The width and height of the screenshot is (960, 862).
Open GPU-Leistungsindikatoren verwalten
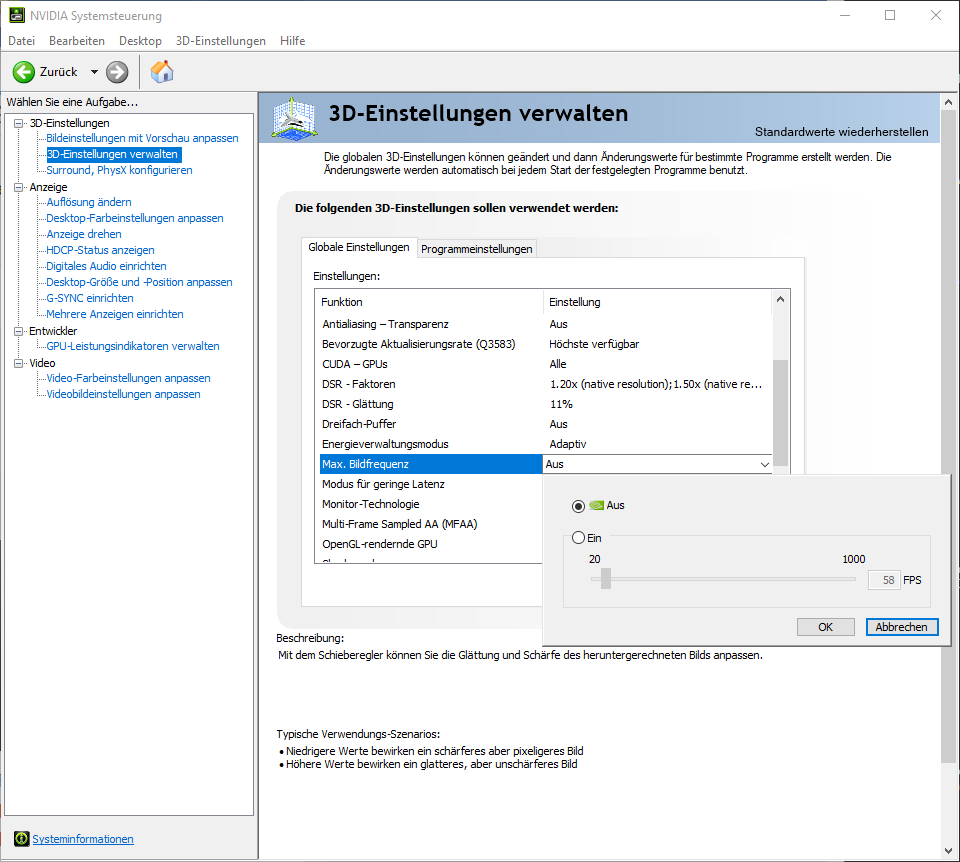[133, 346]
